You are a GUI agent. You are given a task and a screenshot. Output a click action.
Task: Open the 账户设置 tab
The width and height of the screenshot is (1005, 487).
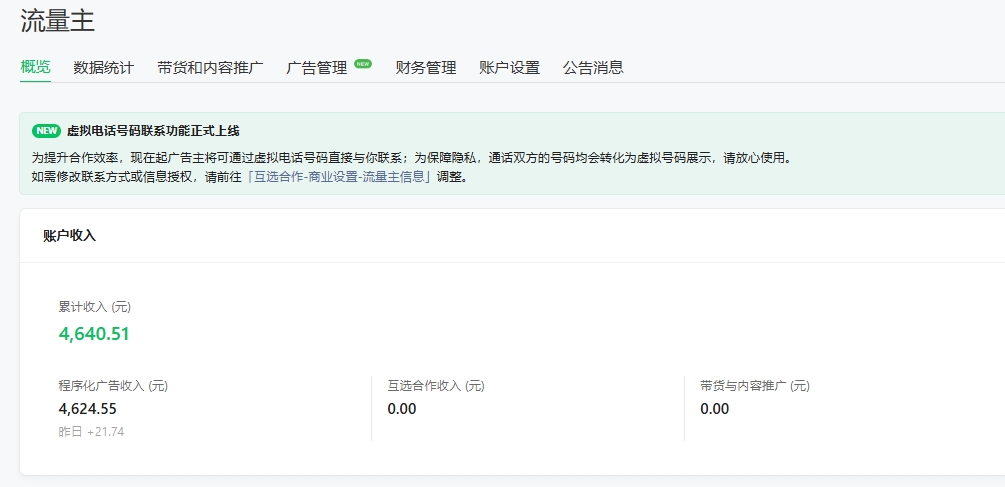pos(509,68)
